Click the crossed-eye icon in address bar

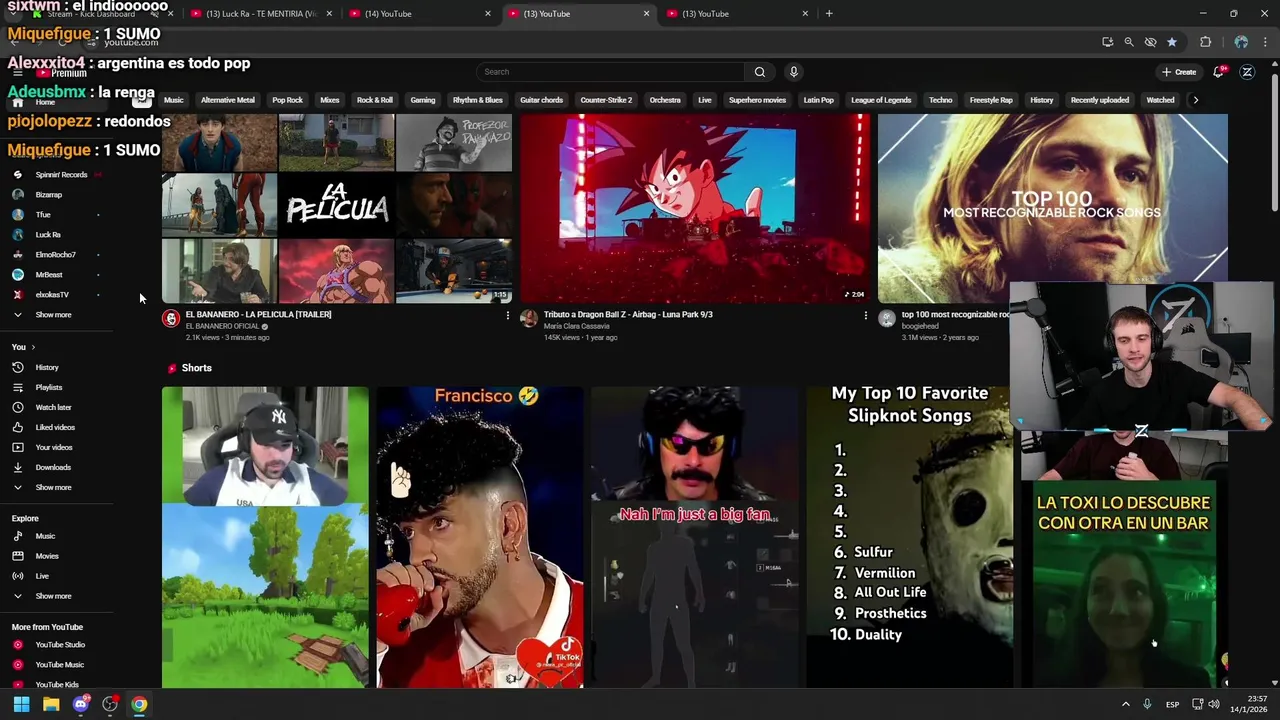1150,42
